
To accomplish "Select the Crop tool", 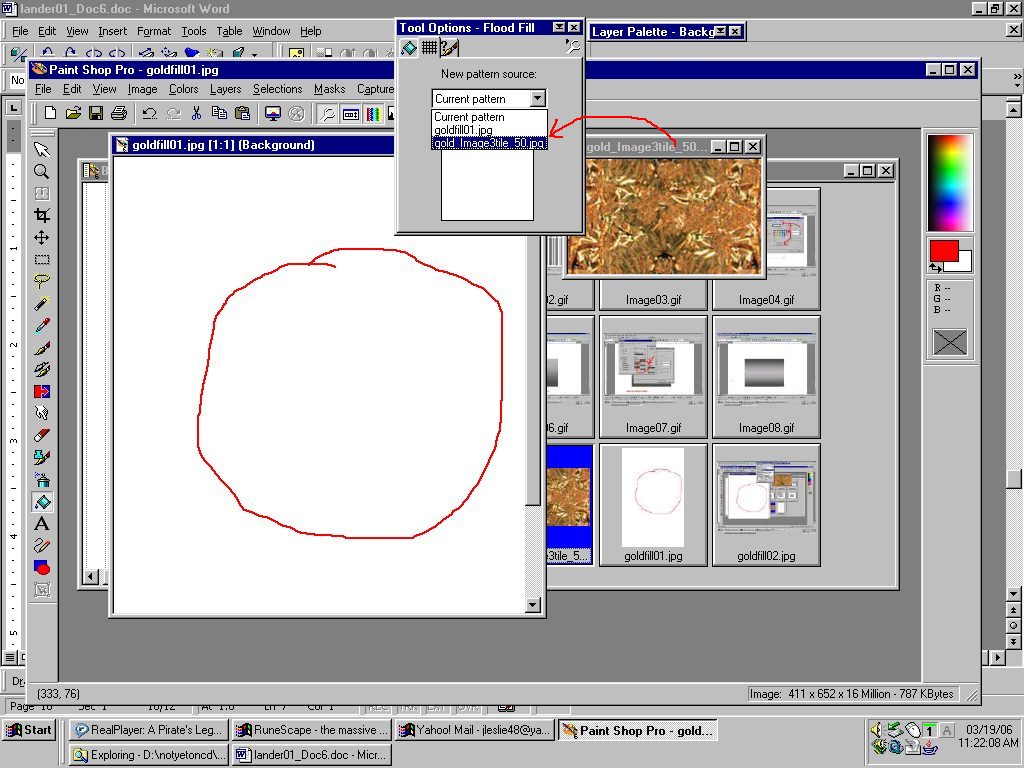I will click(x=42, y=216).
